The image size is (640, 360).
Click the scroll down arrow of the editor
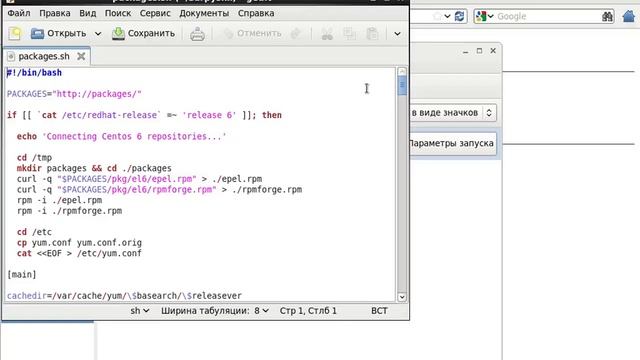point(402,297)
